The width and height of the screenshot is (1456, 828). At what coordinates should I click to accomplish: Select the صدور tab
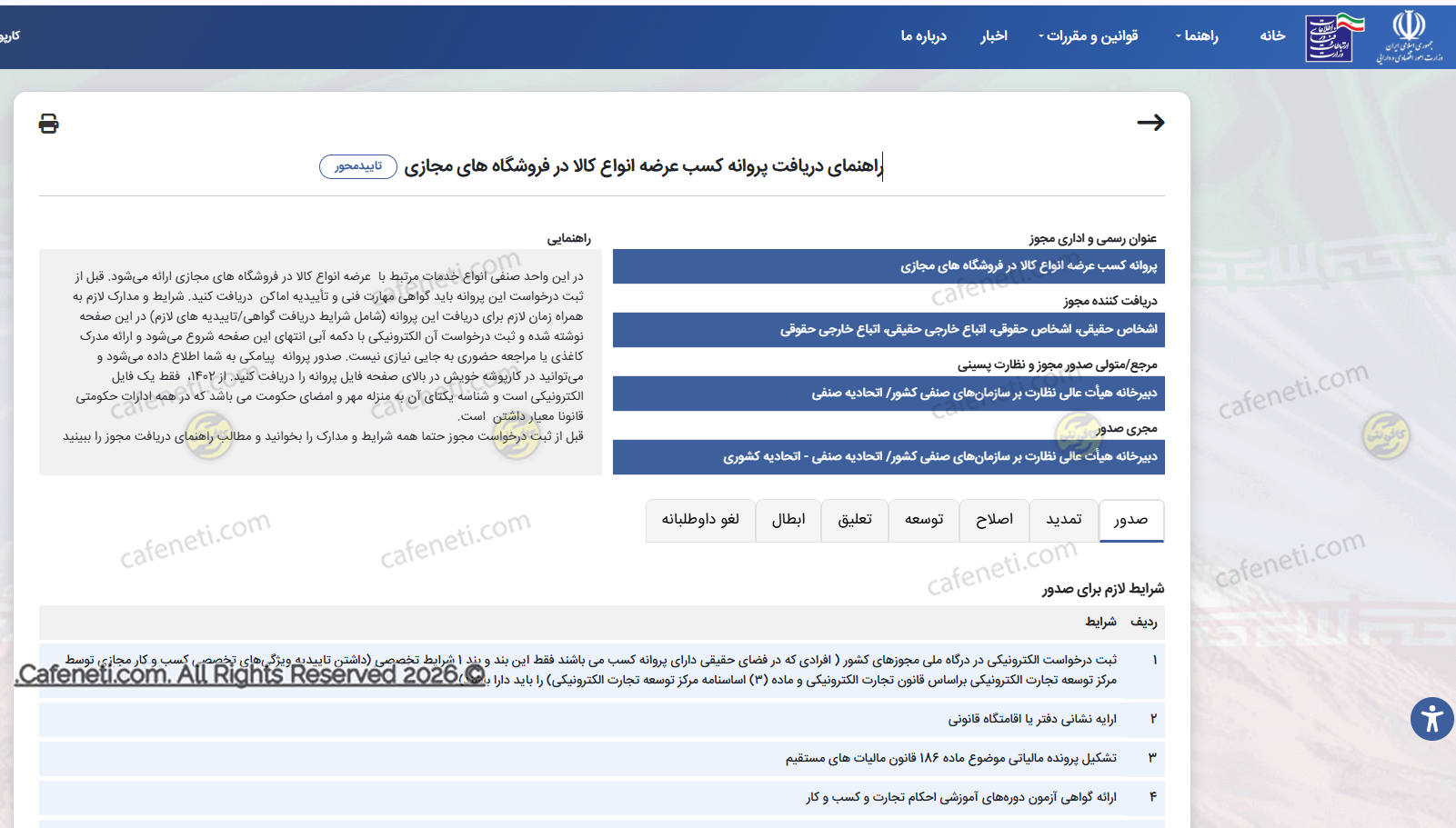coord(1131,521)
